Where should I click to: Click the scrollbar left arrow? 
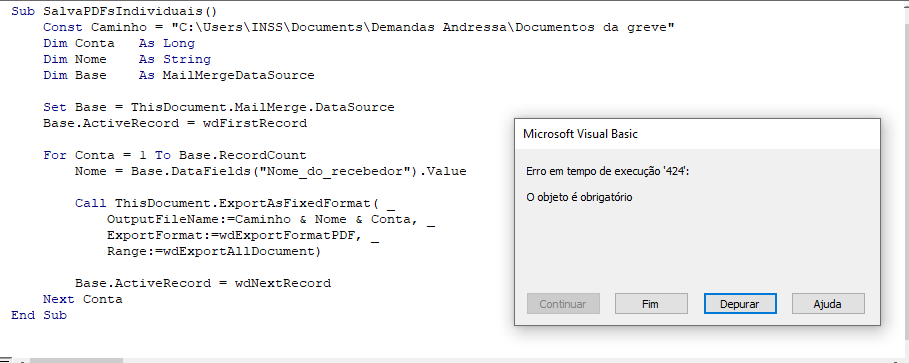pos(23,360)
